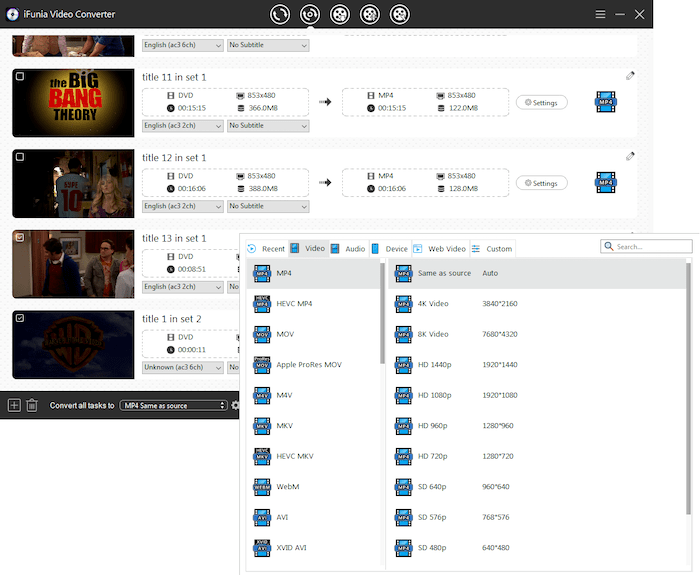
Task: Click the format list vertical scrollbar
Action: [382, 300]
